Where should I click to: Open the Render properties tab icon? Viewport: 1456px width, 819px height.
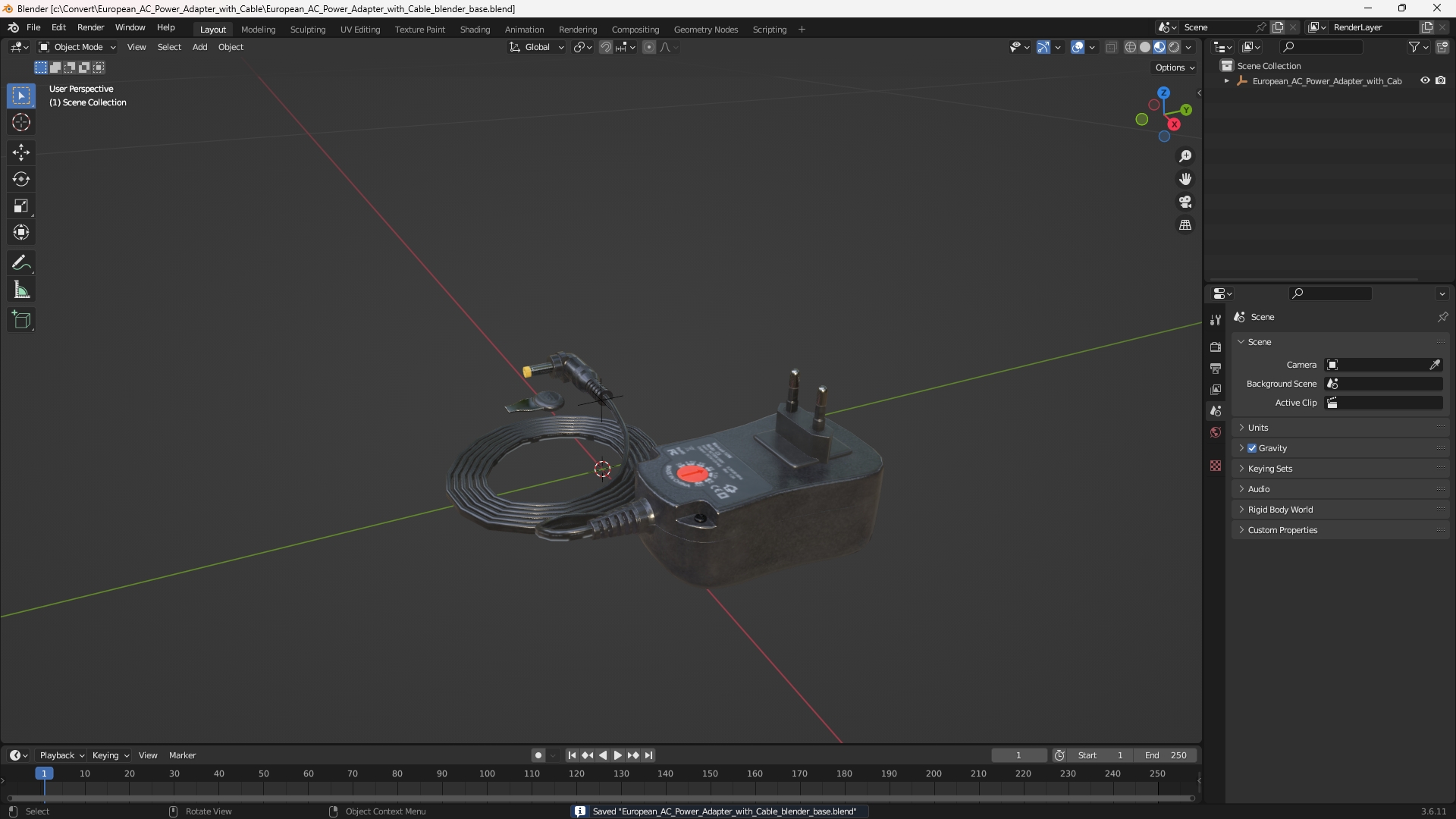point(1216,347)
